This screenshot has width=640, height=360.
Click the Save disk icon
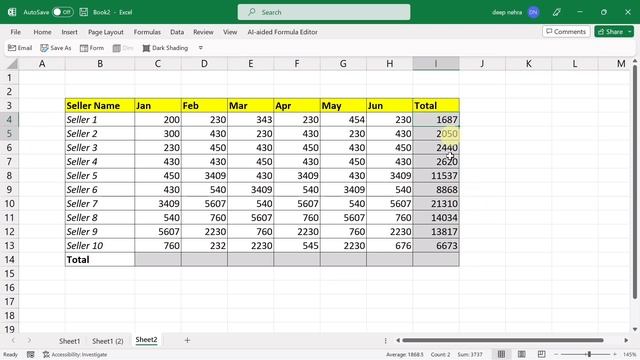[84, 12]
